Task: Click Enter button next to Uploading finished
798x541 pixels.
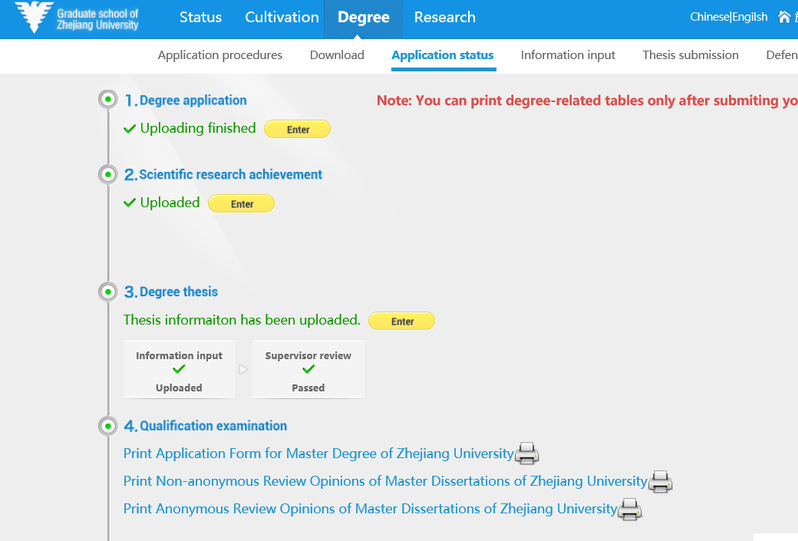Action: [x=298, y=129]
